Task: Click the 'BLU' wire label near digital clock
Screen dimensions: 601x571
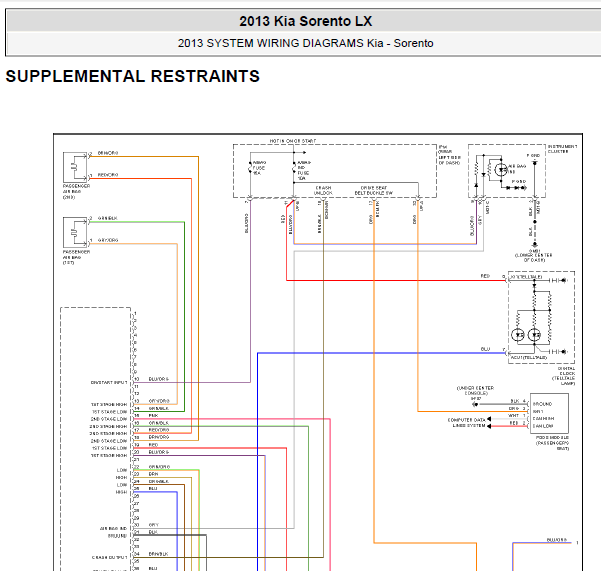Action: tap(485, 349)
